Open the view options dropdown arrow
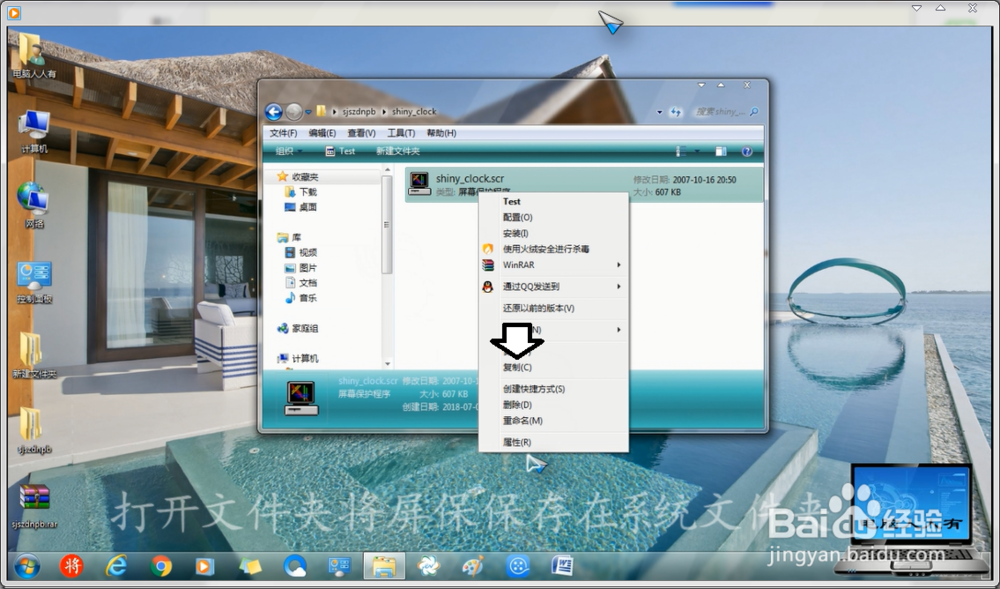 696,151
